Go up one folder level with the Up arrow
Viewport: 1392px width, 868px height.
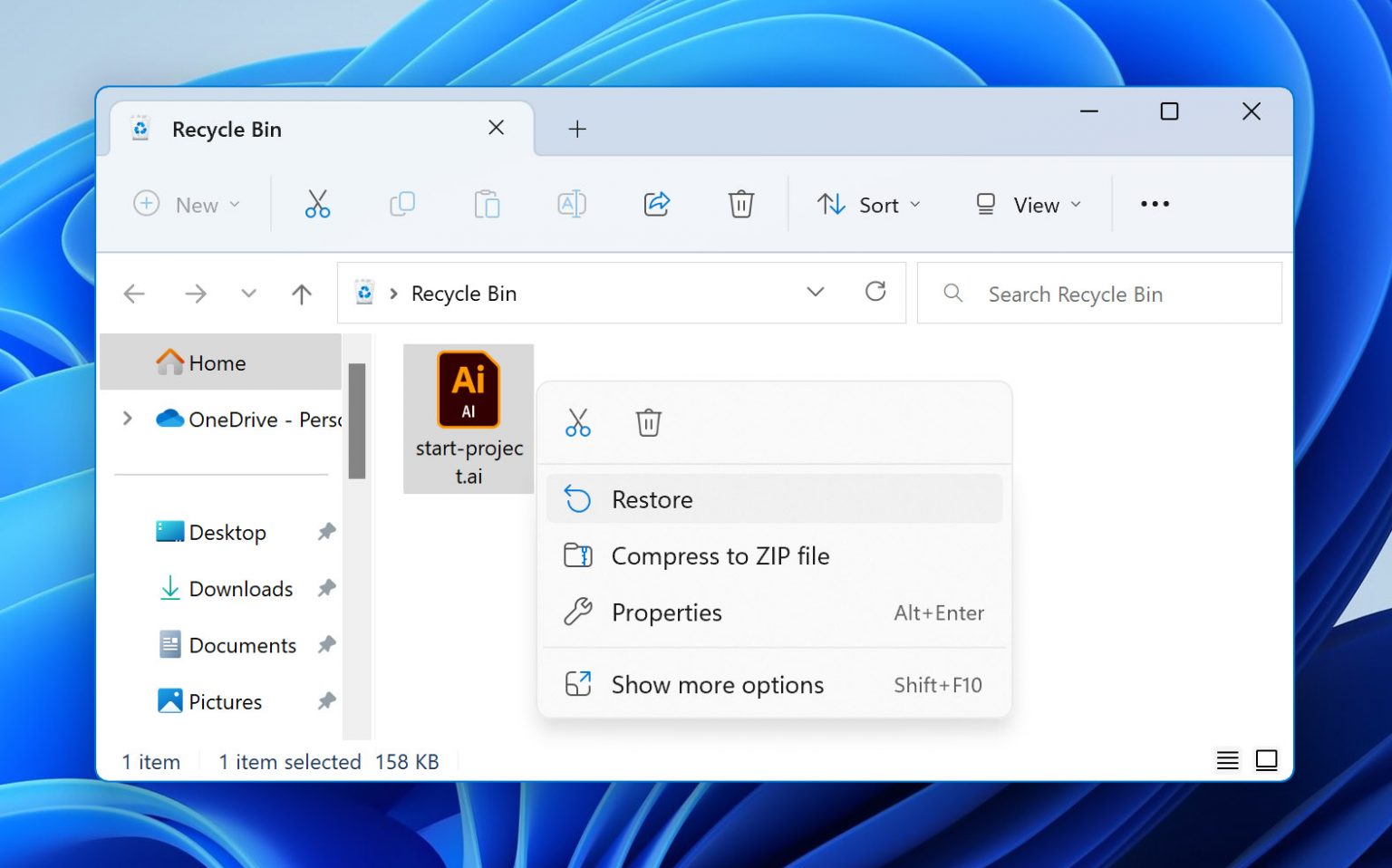point(302,294)
